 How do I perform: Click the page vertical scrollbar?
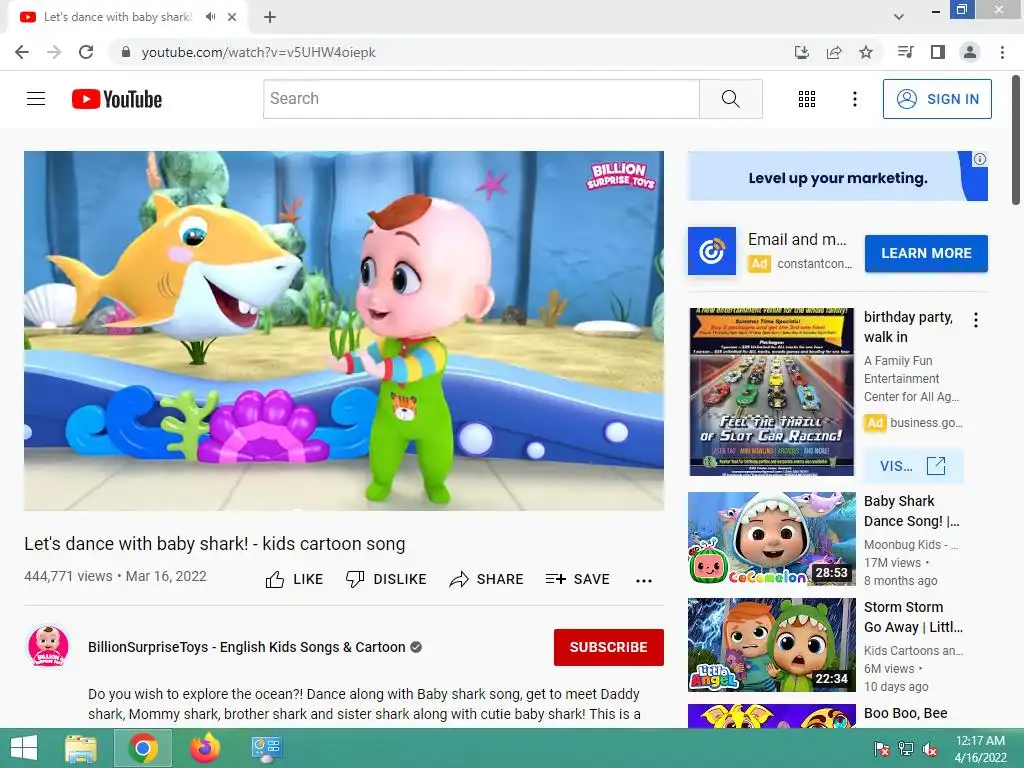[1017, 140]
